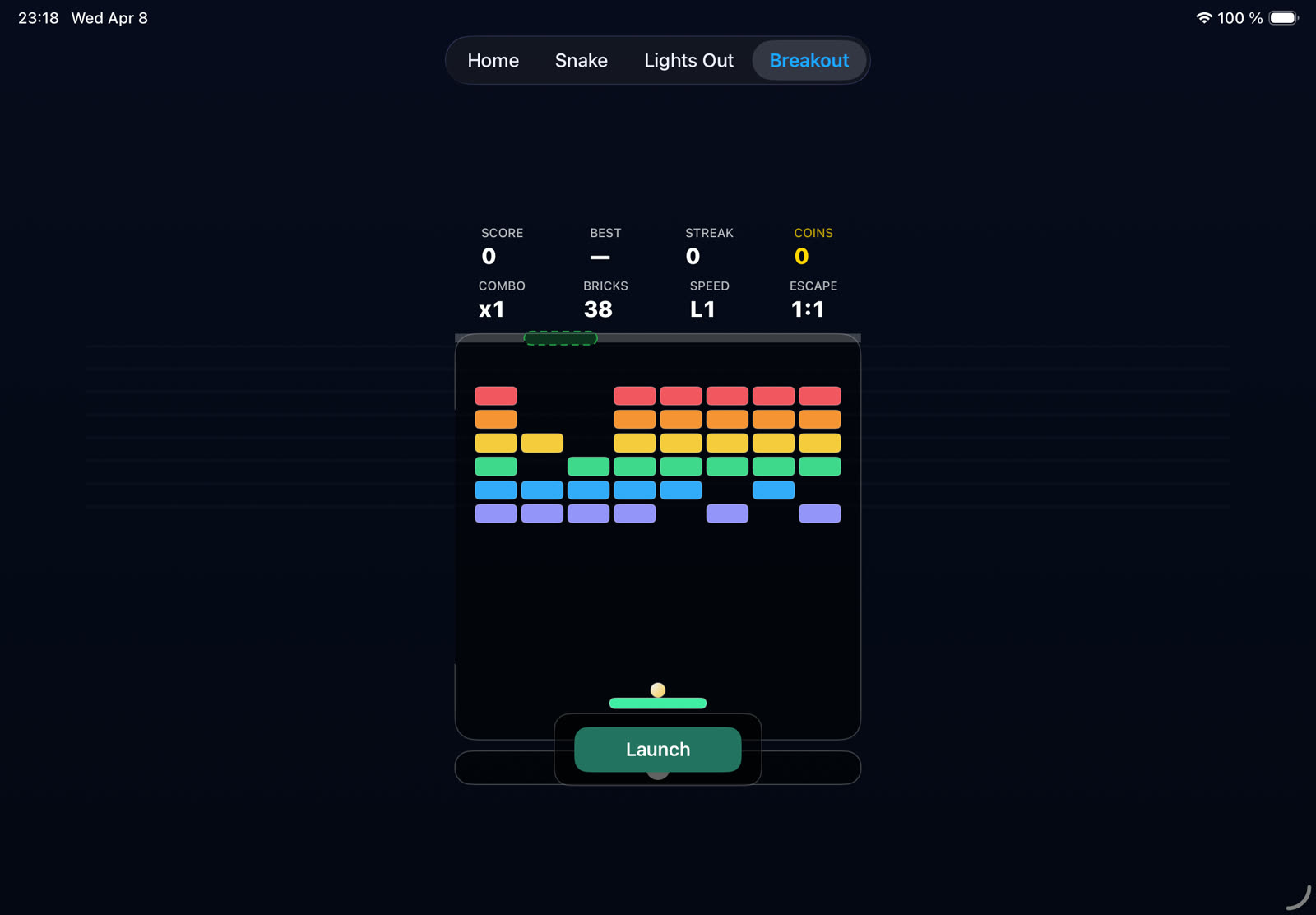Click the rightmost purple brick
This screenshot has height=915, width=1316.
[x=819, y=514]
